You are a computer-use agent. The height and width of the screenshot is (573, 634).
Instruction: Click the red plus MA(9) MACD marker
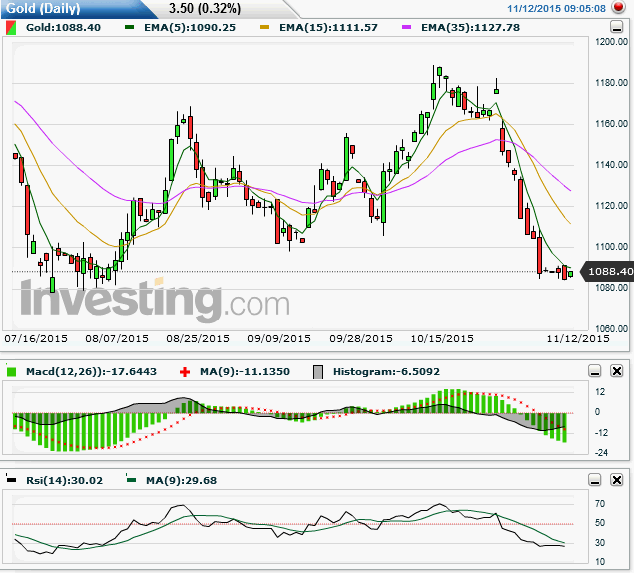tap(185, 372)
